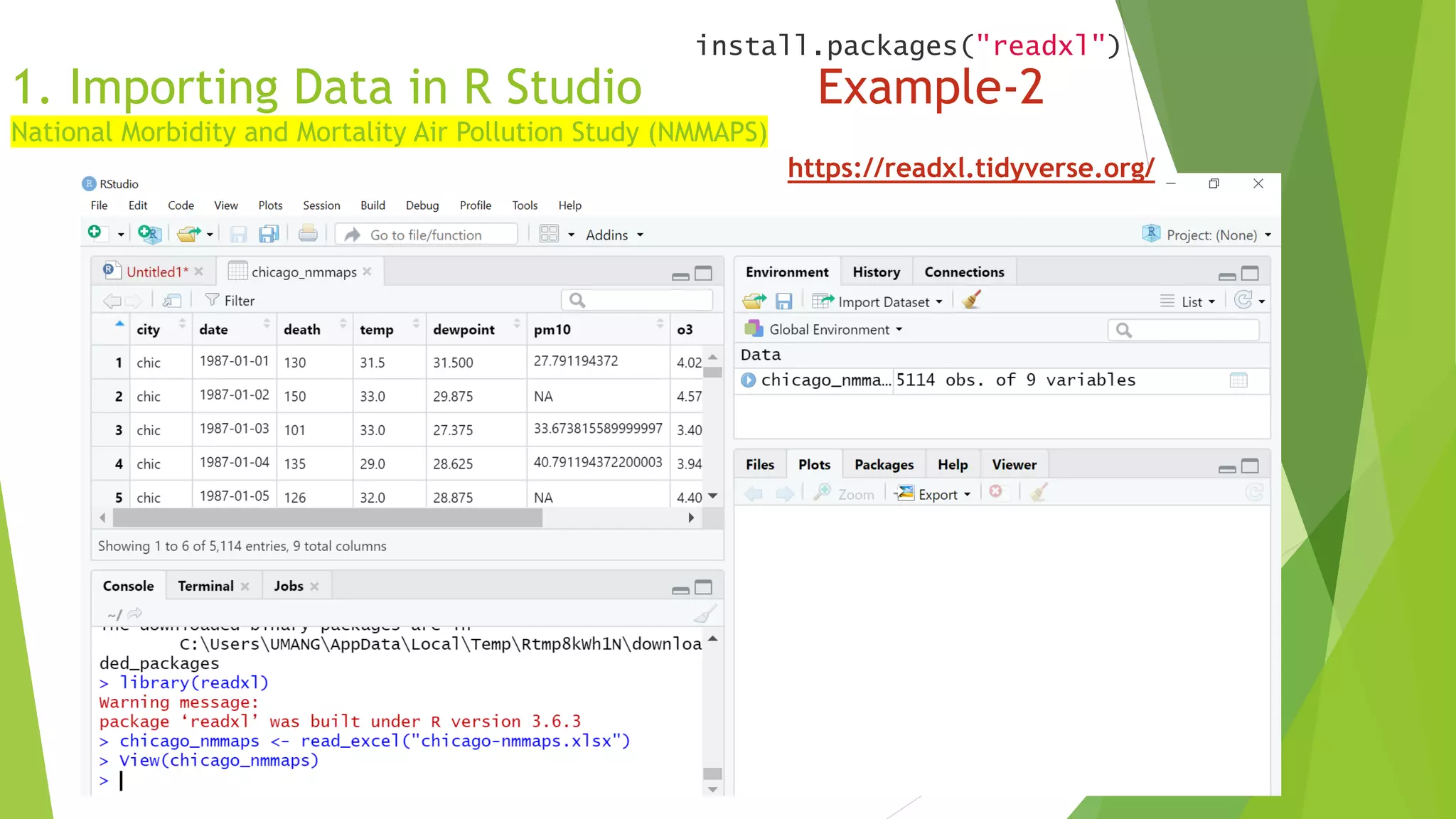Open the Session menu

pos(321,205)
